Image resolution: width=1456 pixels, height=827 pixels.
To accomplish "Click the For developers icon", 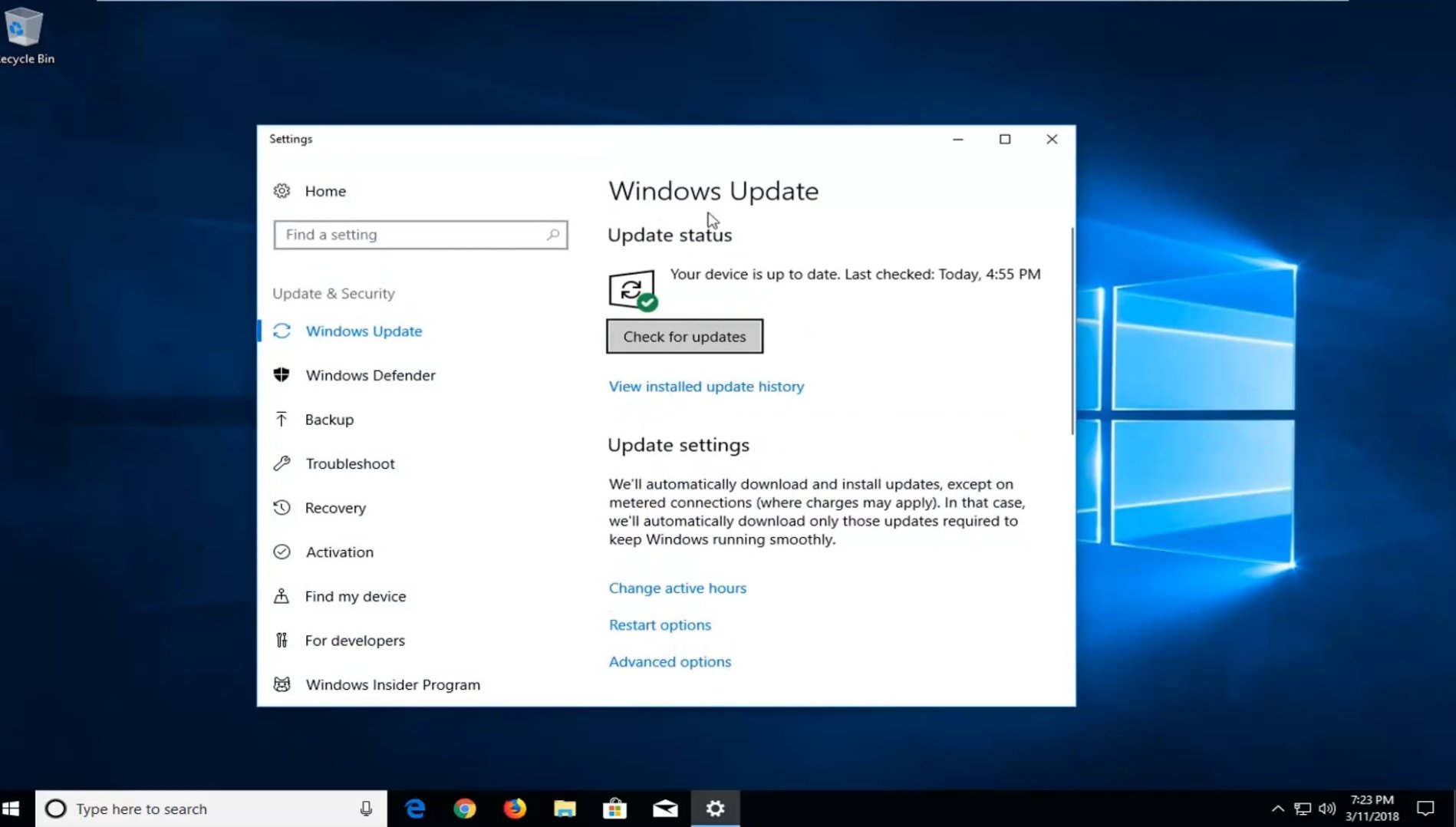I will click(x=282, y=641).
